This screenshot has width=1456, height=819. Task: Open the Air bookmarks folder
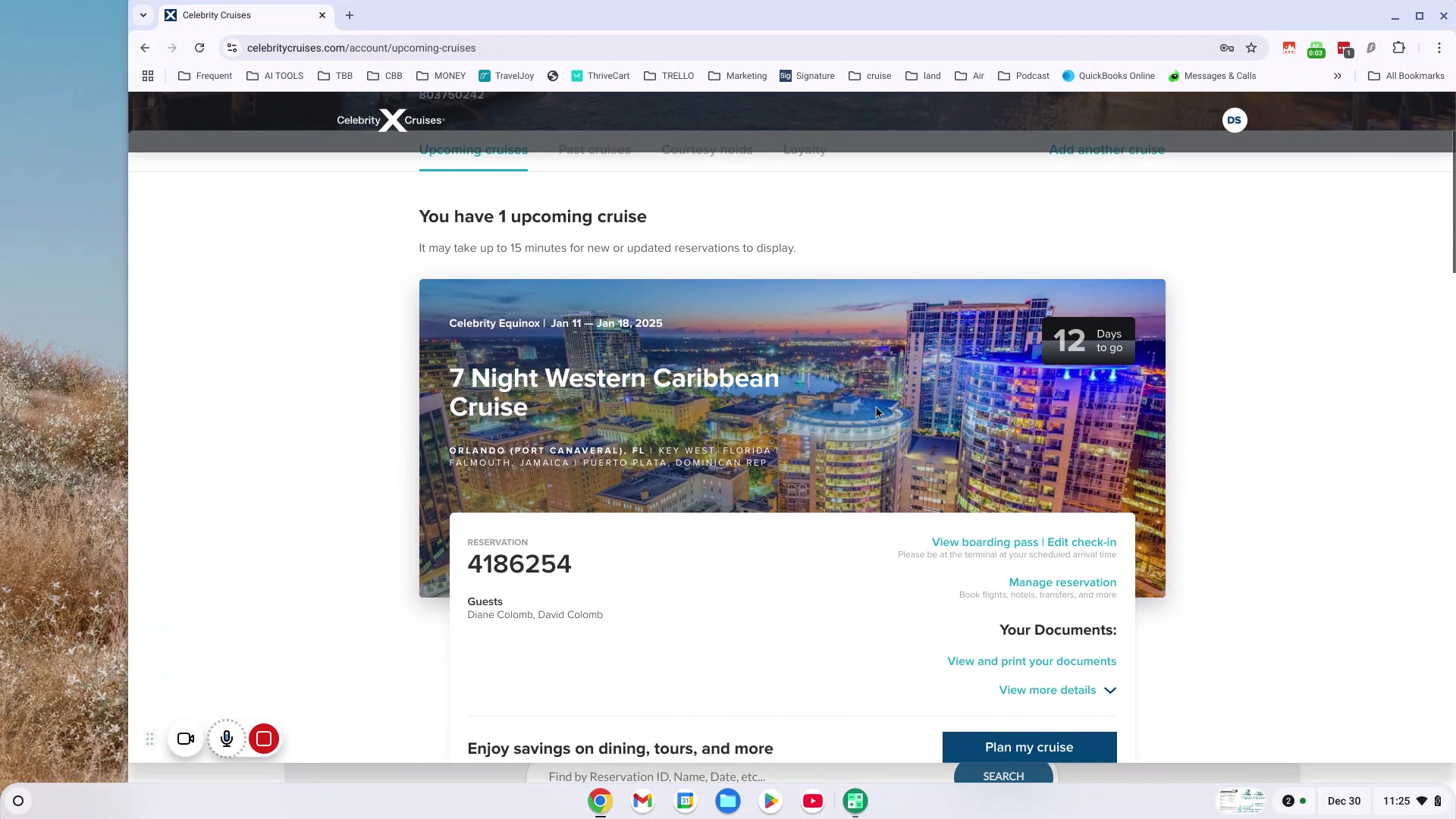[969, 76]
